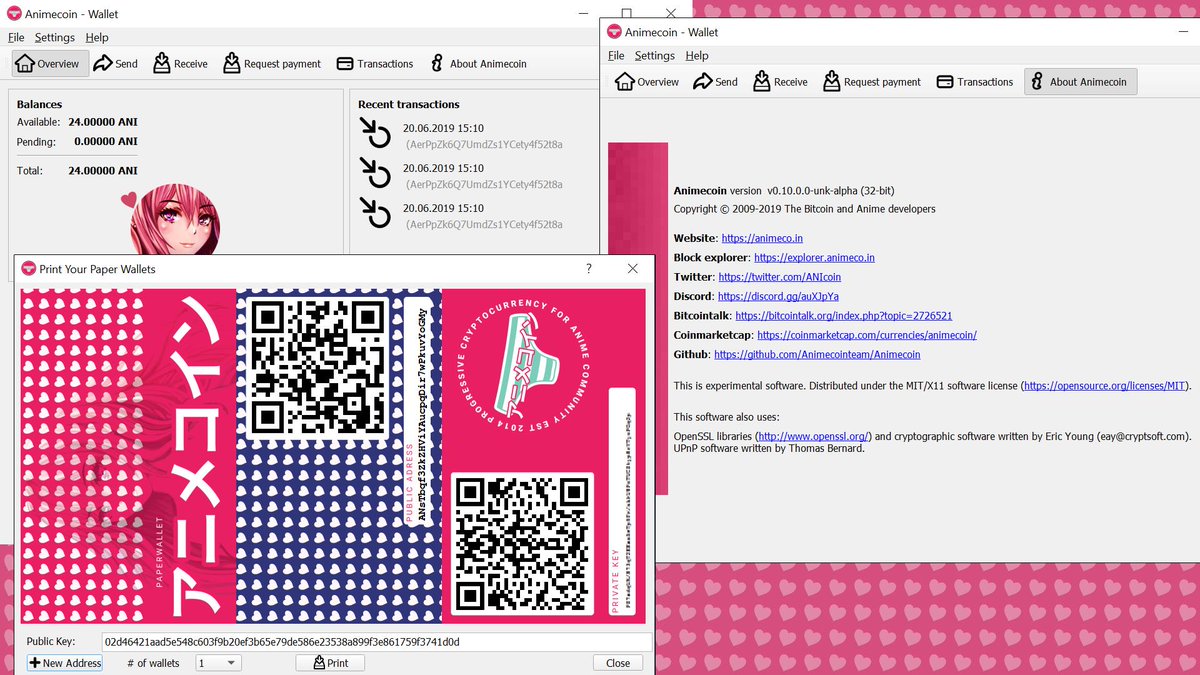Click the Pending balance 0.00000 ANI
Screen dimensions: 1200x675
(x=105, y=142)
